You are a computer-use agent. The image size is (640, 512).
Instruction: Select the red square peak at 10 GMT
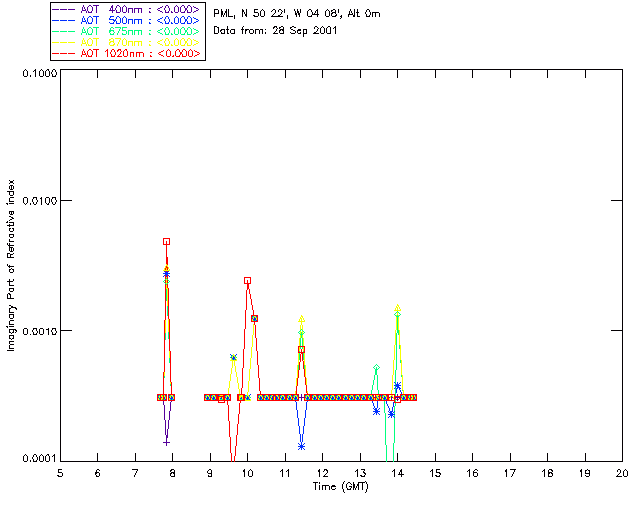coord(247,281)
